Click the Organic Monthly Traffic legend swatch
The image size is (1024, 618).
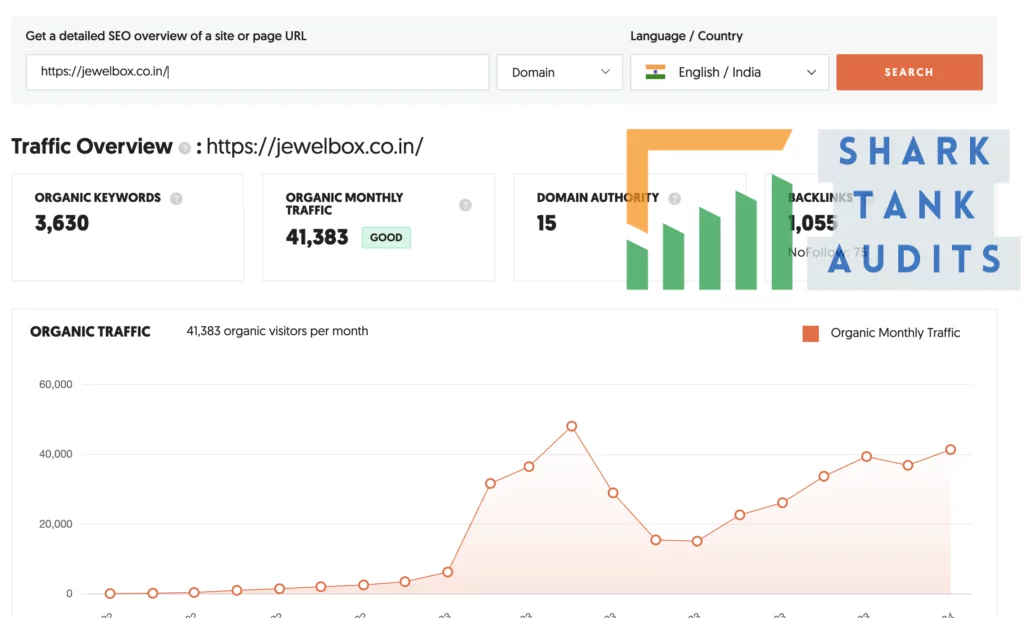(x=810, y=333)
